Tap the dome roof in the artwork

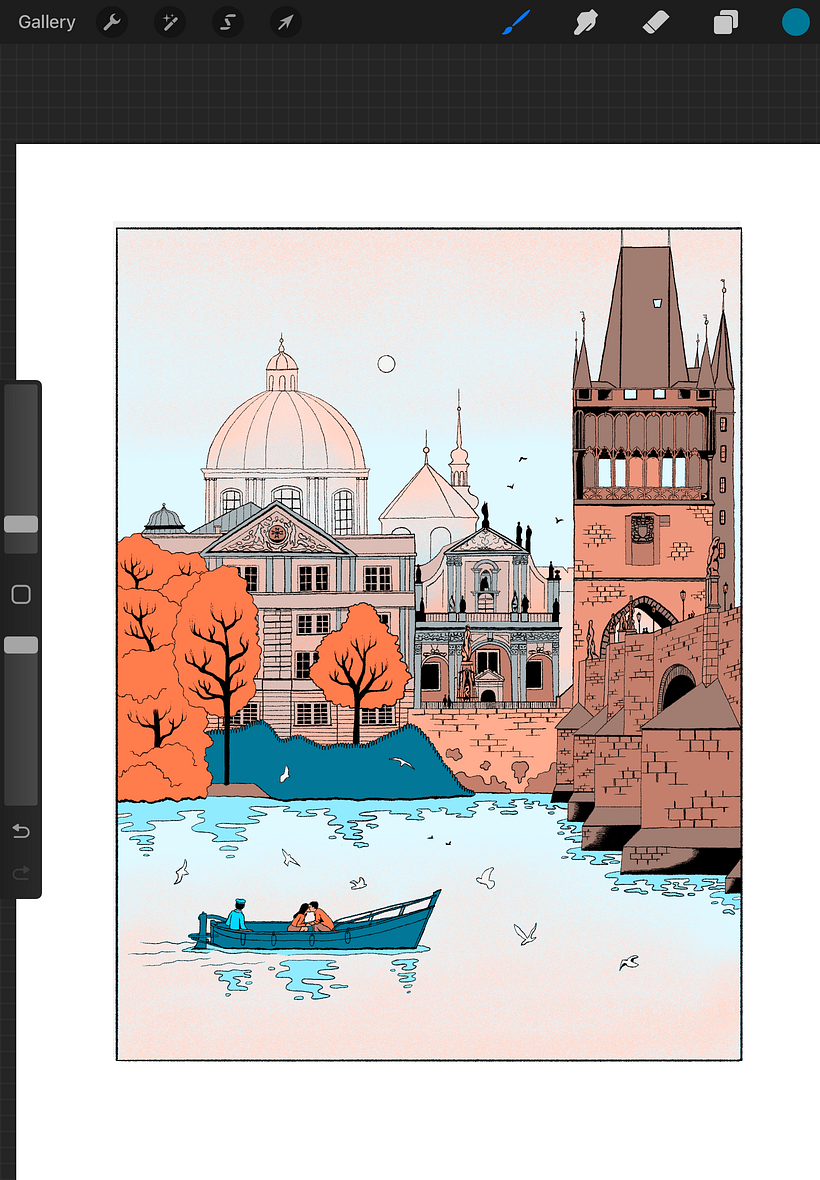(286, 429)
